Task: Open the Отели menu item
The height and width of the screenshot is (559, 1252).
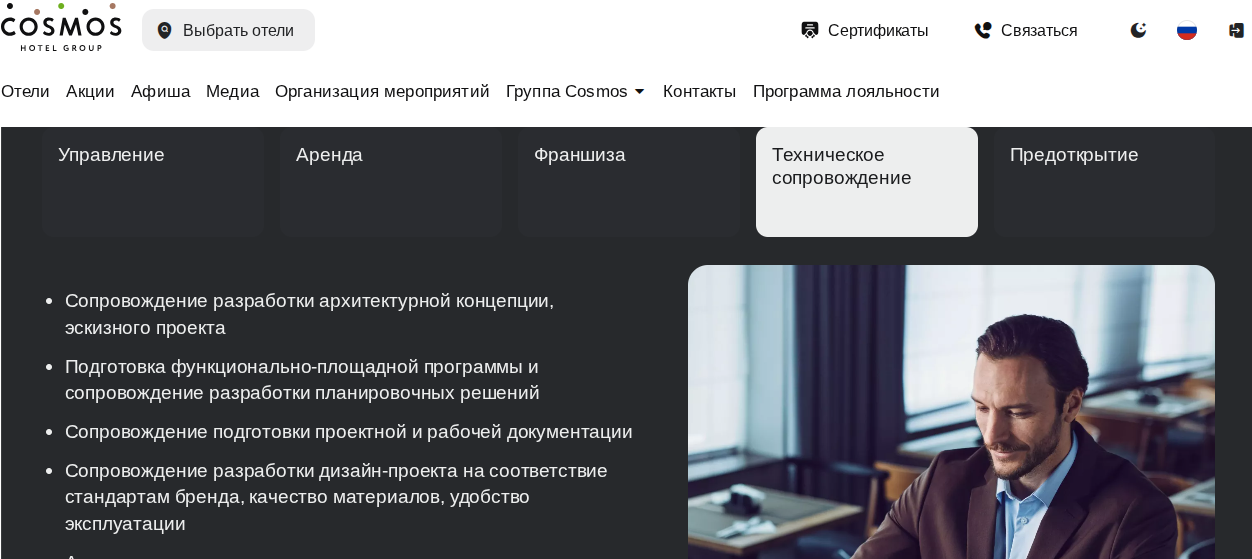Action: click(25, 91)
